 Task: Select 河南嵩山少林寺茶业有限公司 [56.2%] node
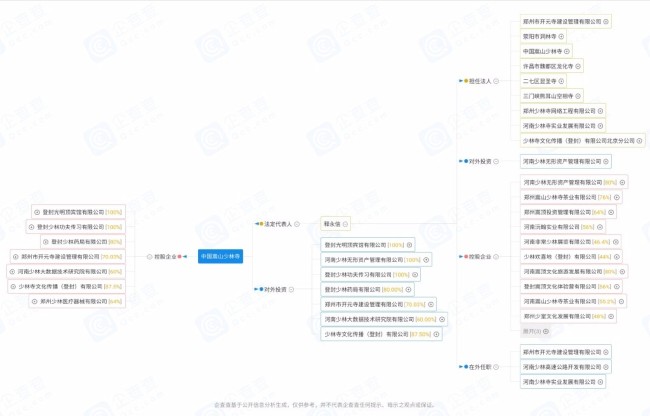coord(573,302)
